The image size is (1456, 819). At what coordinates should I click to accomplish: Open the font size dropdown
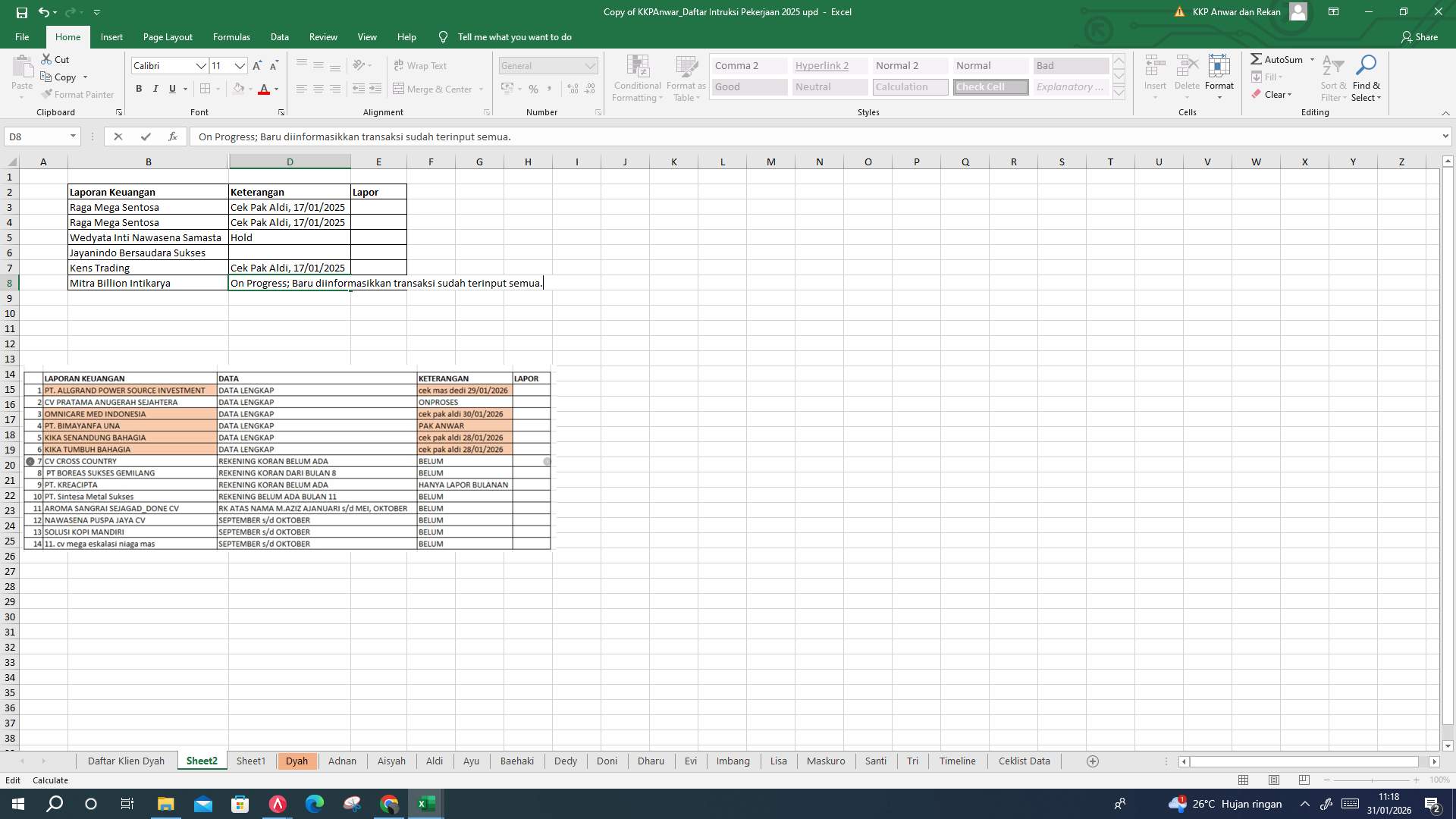(x=240, y=66)
